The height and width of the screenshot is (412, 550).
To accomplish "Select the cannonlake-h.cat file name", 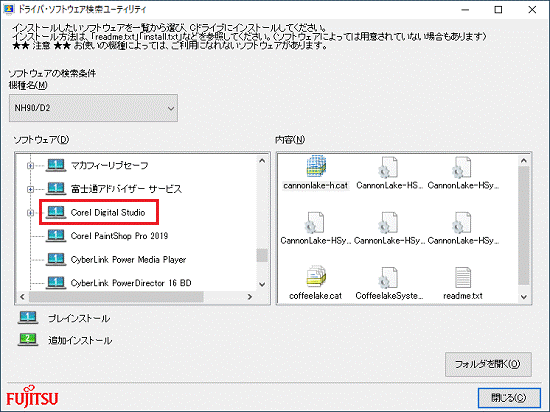I will (x=316, y=185).
